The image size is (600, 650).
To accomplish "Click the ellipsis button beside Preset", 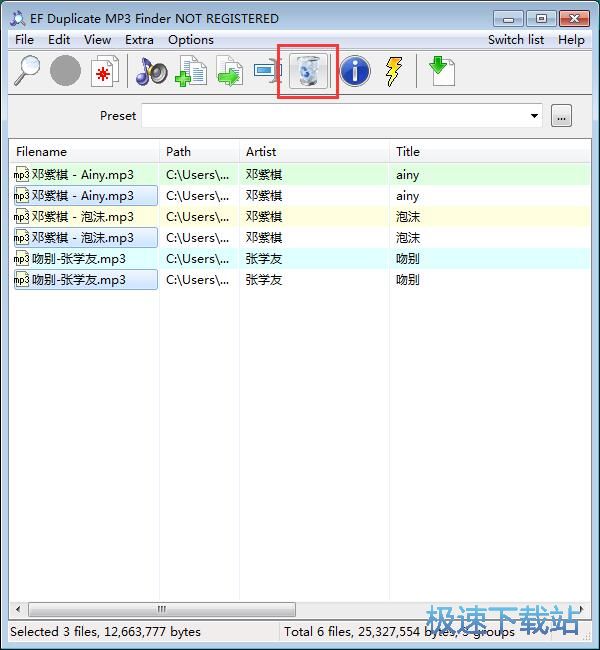I will click(561, 116).
